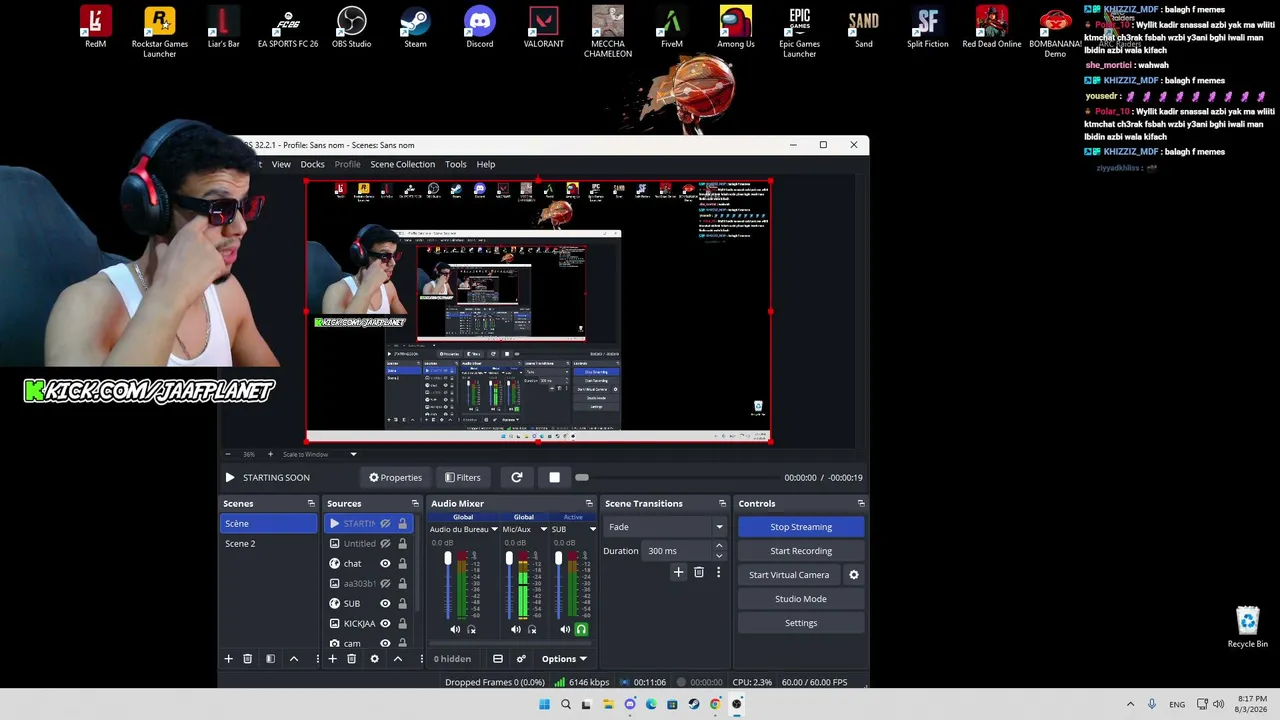
Task: Open the VALORANT desktop shortcut
Action: pyautogui.click(x=544, y=28)
